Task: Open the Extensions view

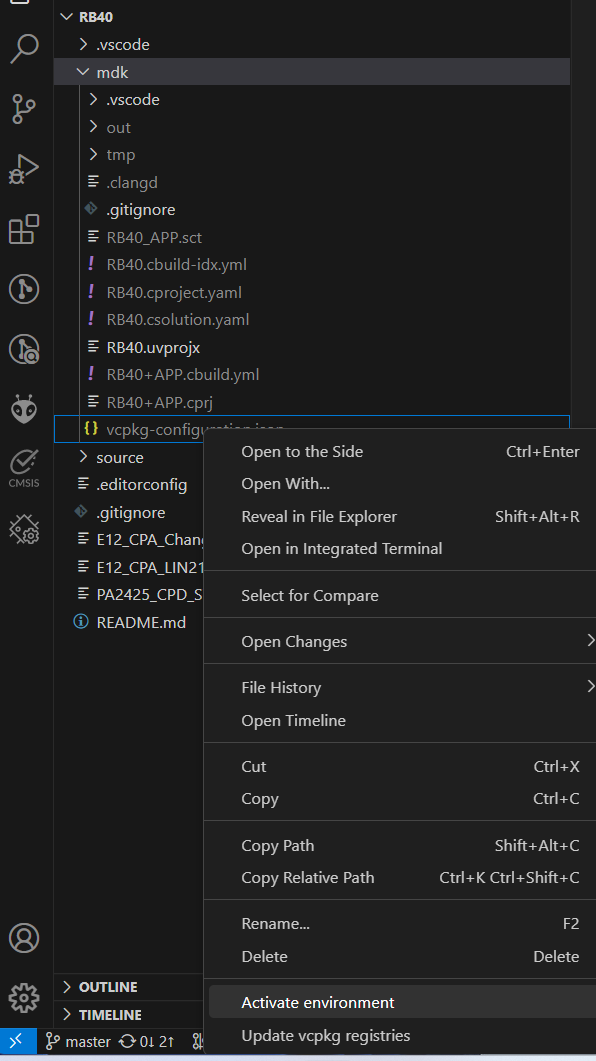Action: pos(24,229)
